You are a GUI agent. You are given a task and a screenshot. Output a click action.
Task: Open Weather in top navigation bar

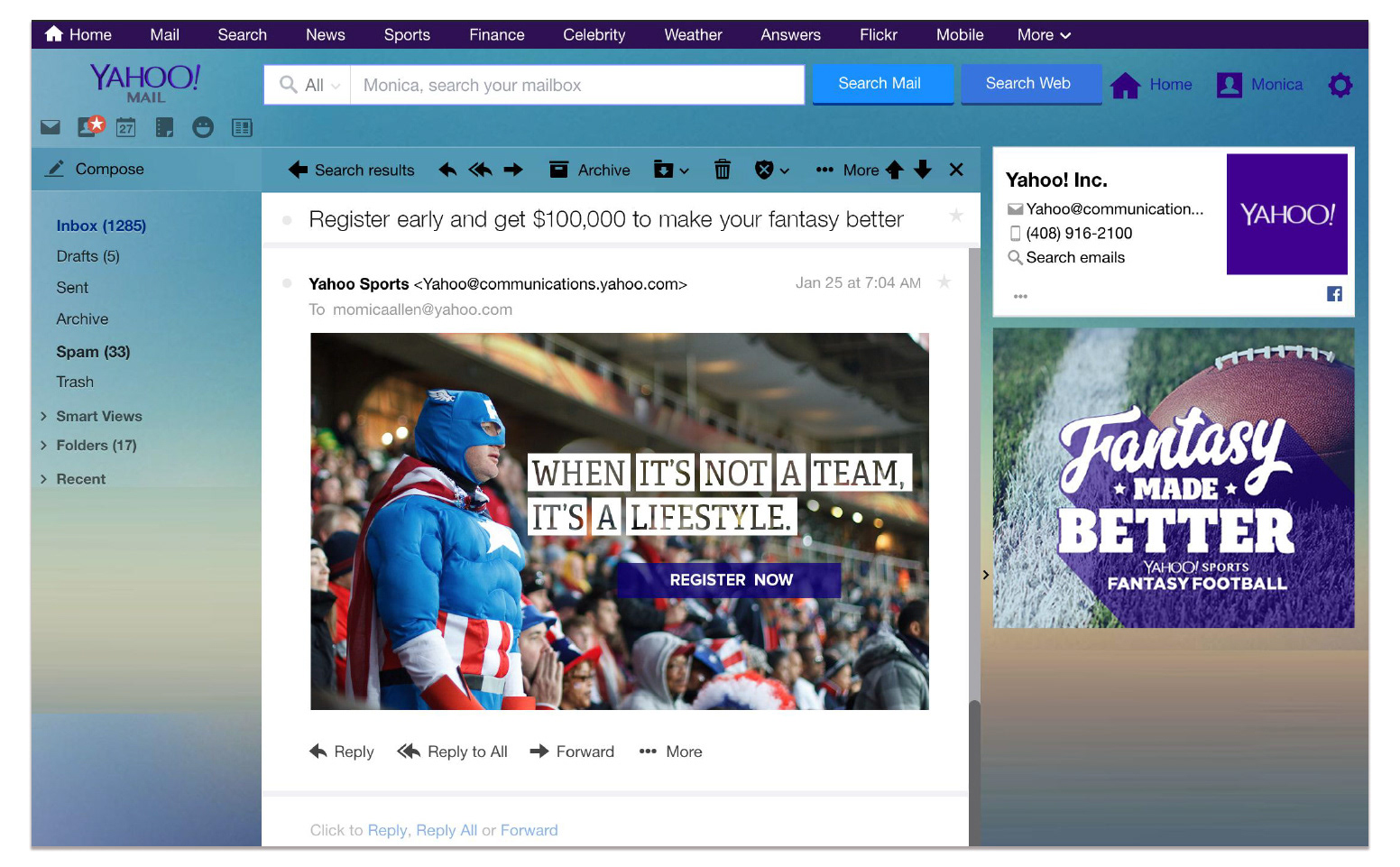coord(693,34)
